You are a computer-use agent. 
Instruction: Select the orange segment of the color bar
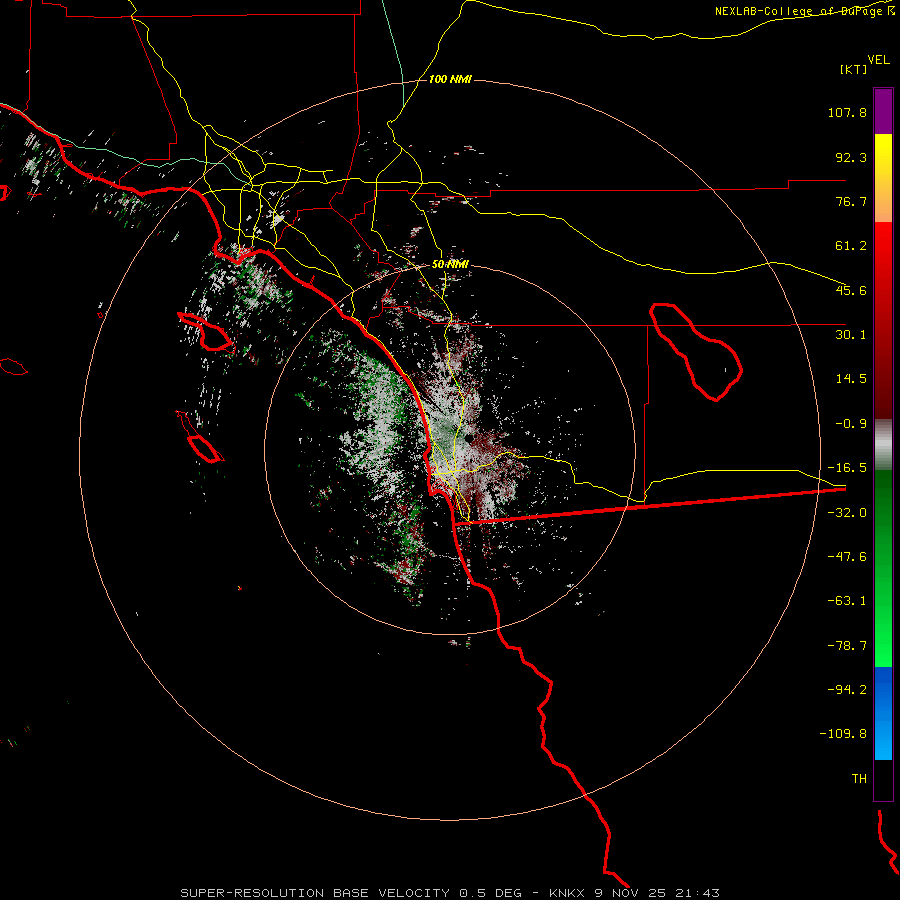point(883,201)
